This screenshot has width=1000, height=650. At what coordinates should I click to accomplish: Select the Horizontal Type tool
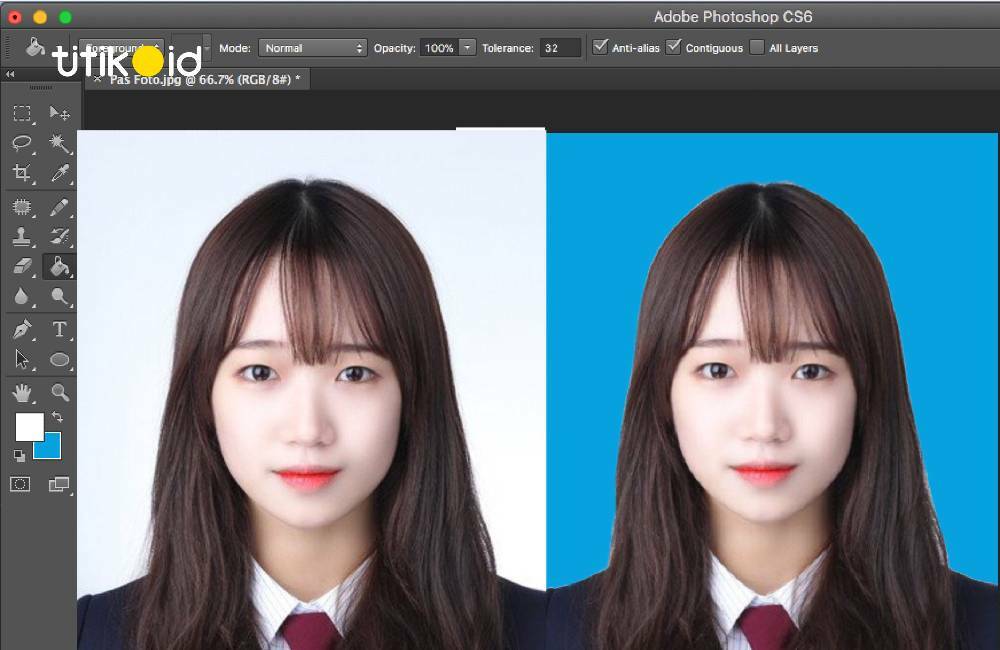[60, 328]
